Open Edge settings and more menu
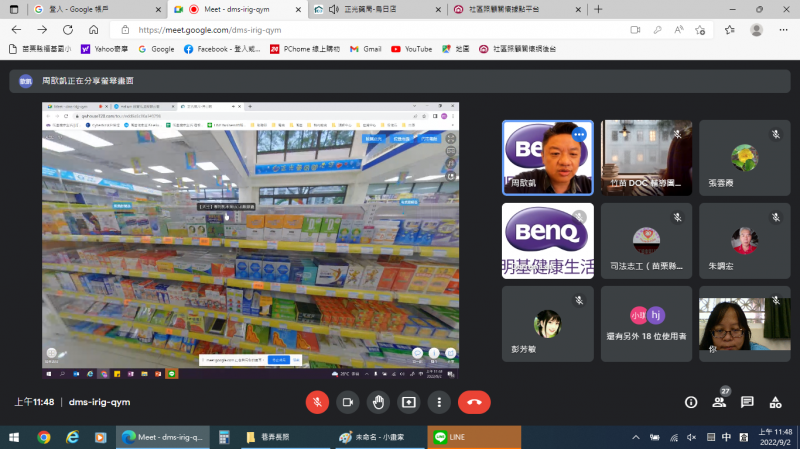Screen dimensions: 800x449 [783, 30]
